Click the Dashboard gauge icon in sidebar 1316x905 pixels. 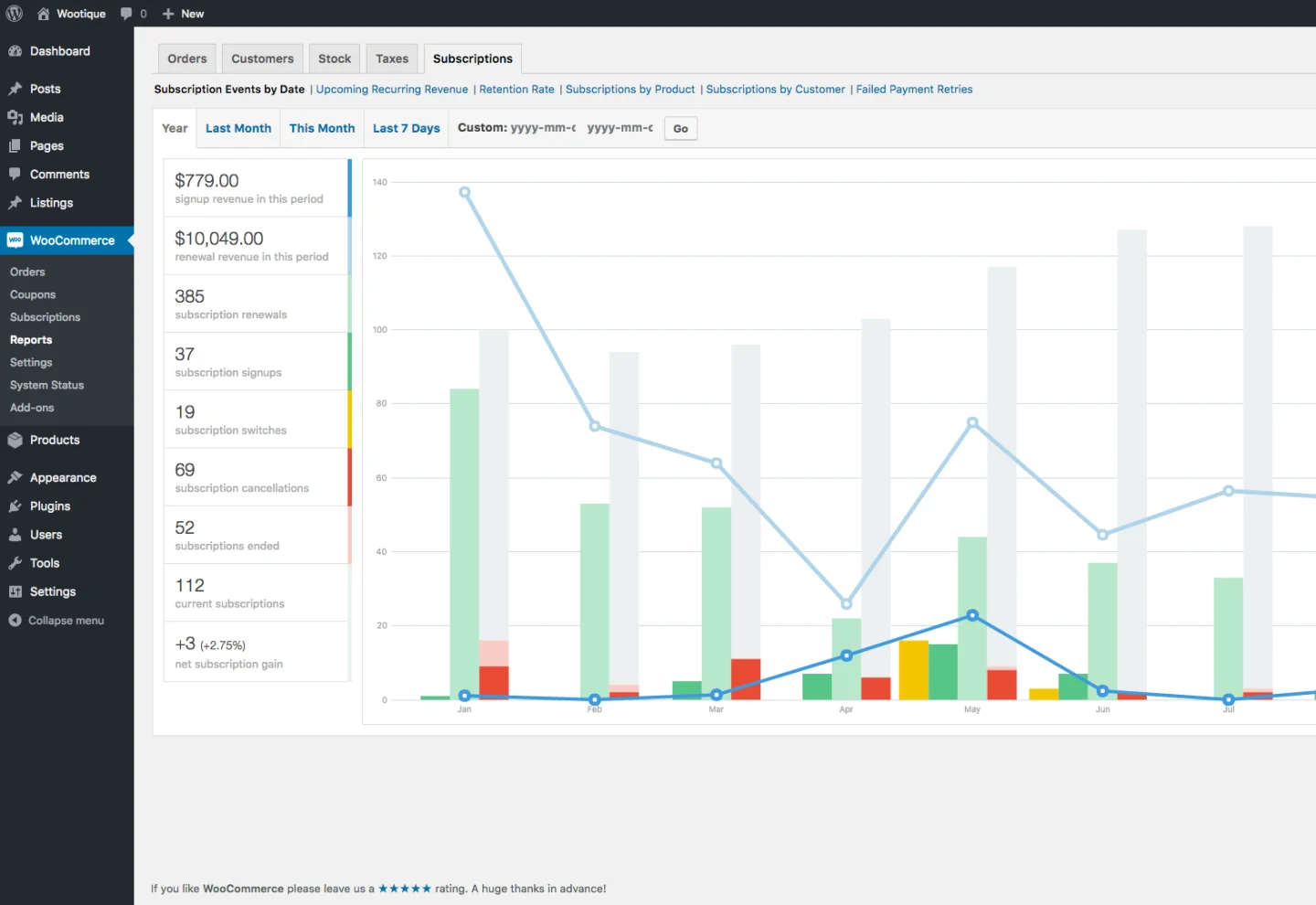tap(15, 51)
